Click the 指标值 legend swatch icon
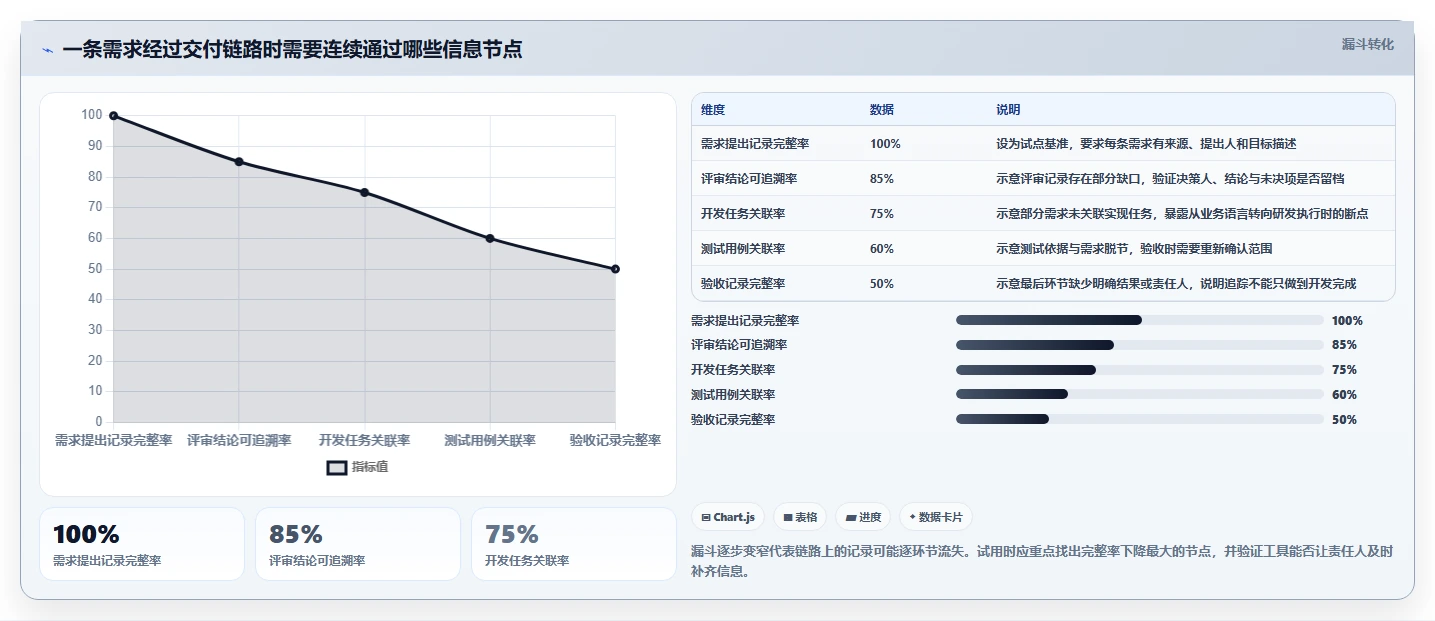 click(337, 467)
